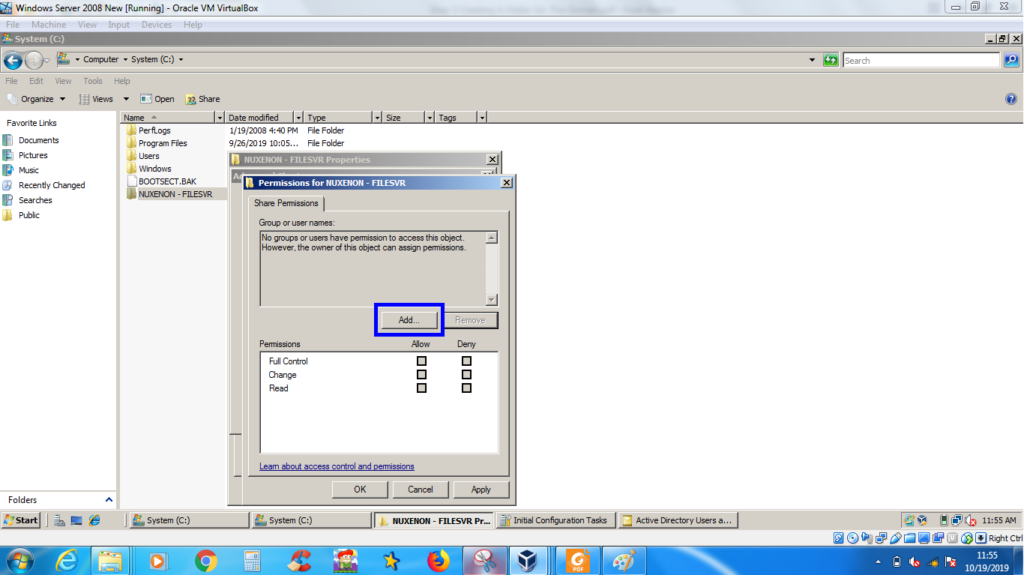Open Music in Favorite Links
1024x575 pixels.
click(28, 170)
